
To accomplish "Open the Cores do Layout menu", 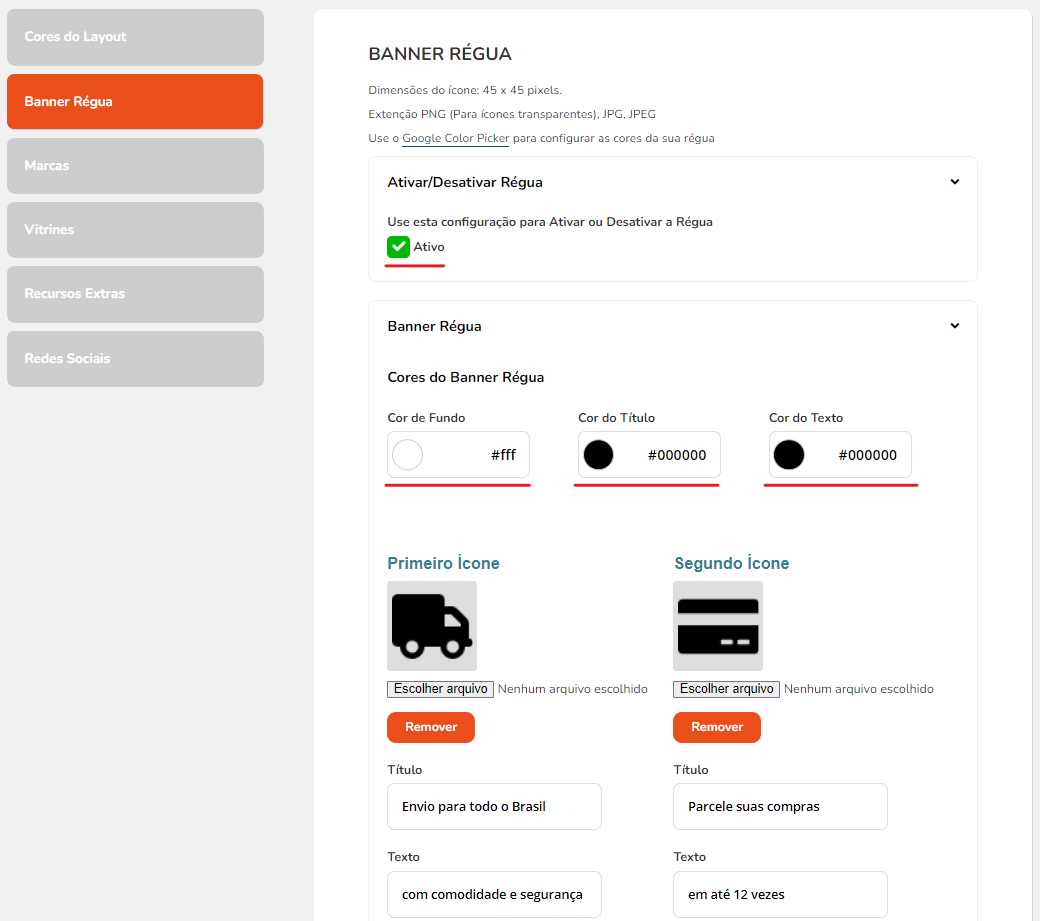I will (135, 37).
